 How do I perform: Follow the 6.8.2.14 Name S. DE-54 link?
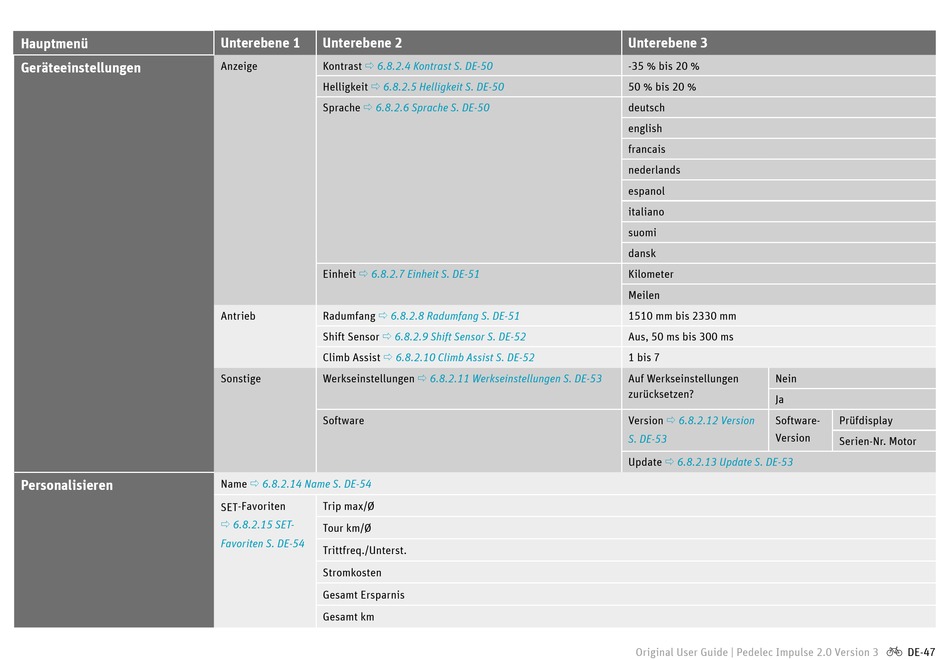click(x=316, y=484)
